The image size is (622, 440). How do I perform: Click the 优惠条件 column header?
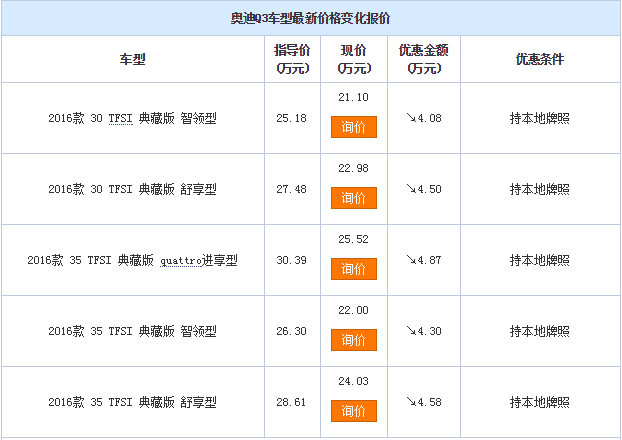[540, 59]
